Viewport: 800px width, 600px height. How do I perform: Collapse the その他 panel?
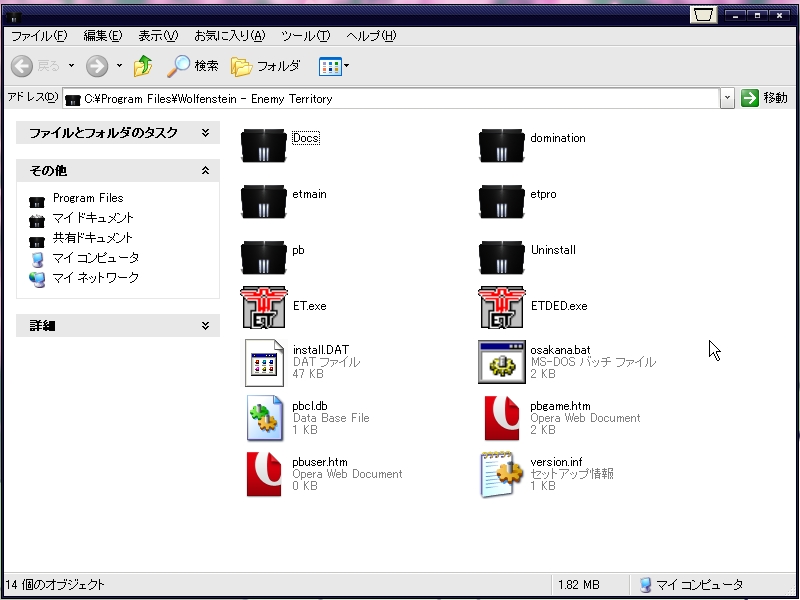[x=118, y=170]
